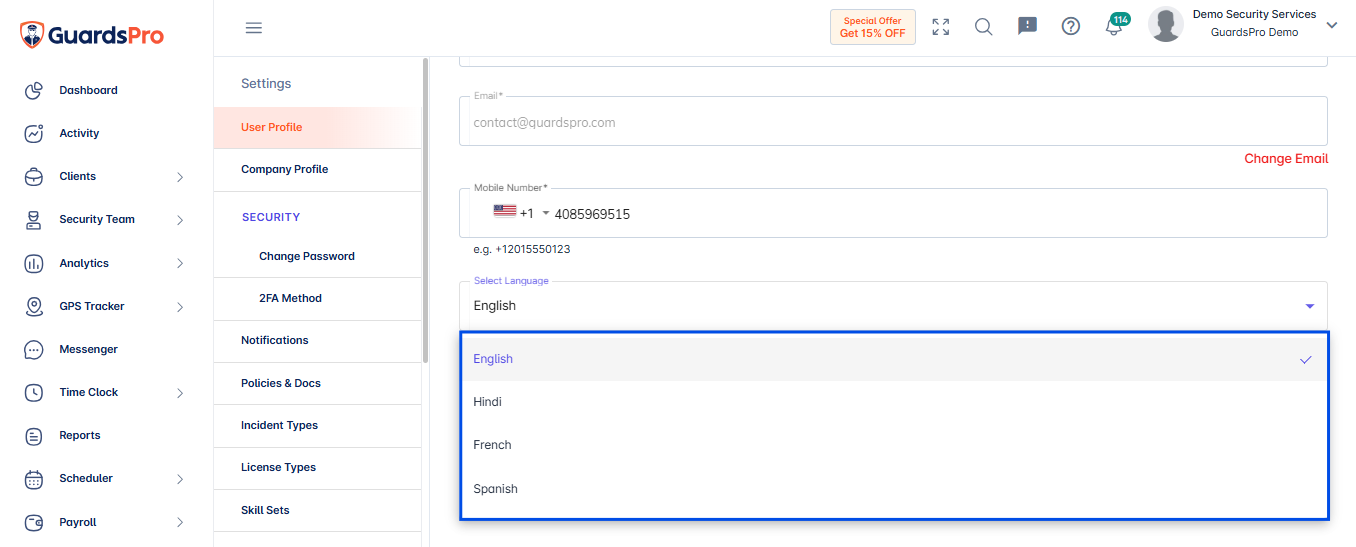This screenshot has width=1356, height=547.
Task: Open the search magnifier icon
Action: [984, 27]
